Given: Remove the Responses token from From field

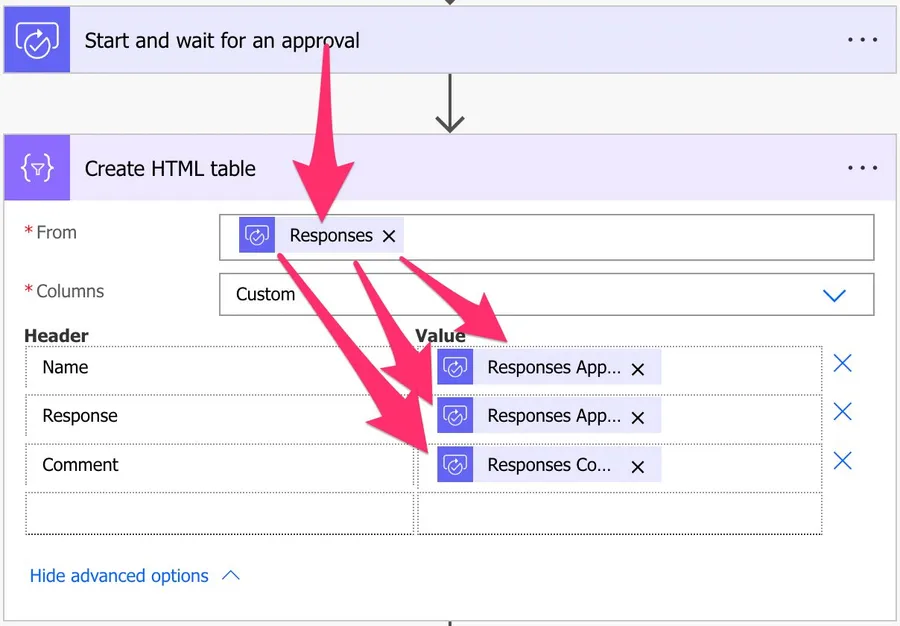Looking at the screenshot, I should pyautogui.click(x=389, y=236).
